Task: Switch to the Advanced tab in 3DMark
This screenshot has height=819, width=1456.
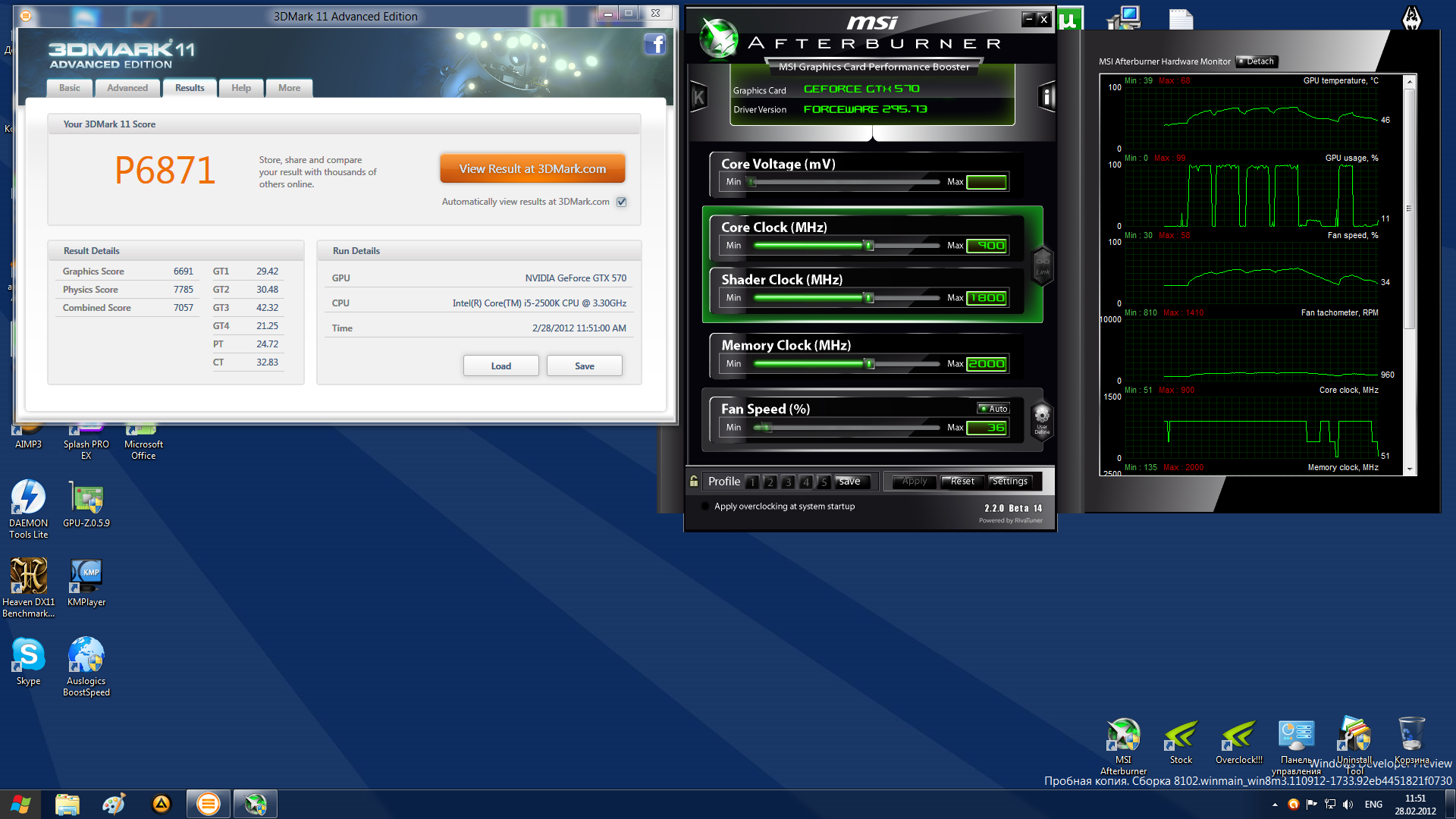Action: [127, 88]
